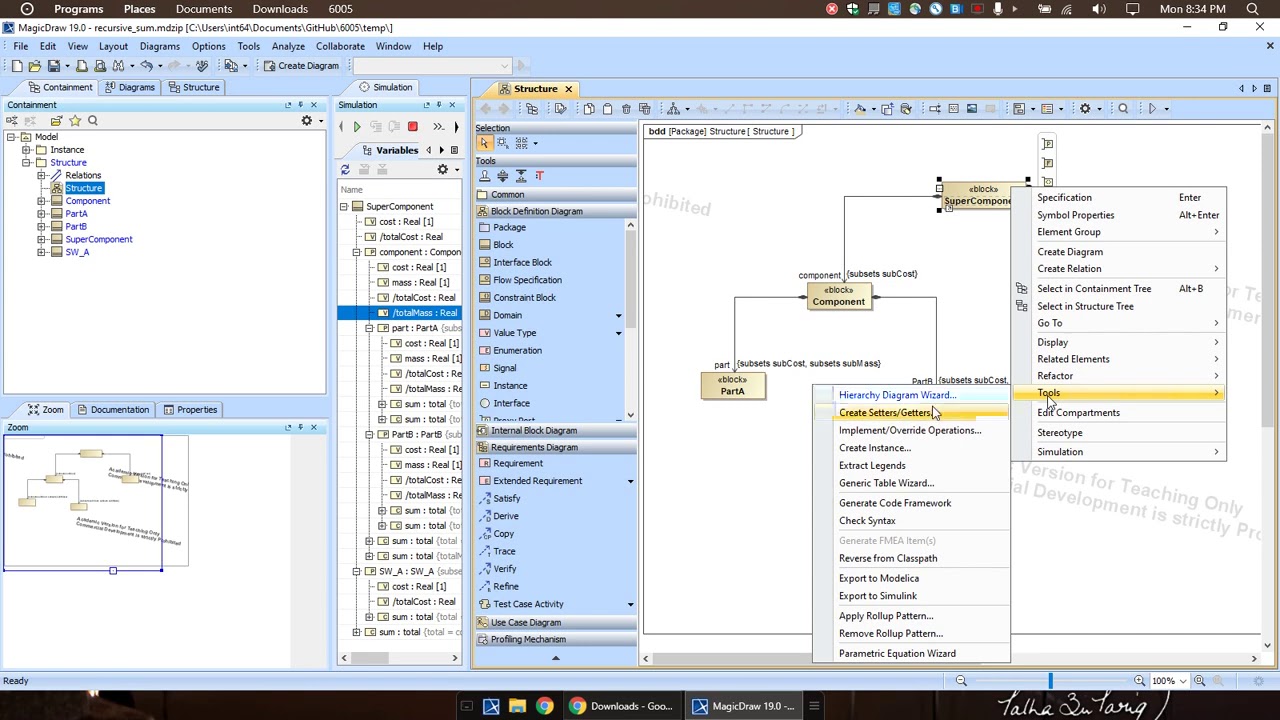The height and width of the screenshot is (720, 1280).
Task: Open the Requirements Diagram palette group
Action: point(534,448)
